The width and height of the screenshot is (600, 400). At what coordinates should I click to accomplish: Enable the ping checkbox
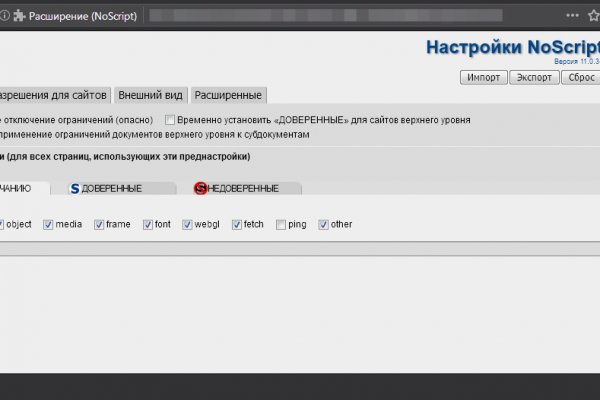[x=281, y=224]
